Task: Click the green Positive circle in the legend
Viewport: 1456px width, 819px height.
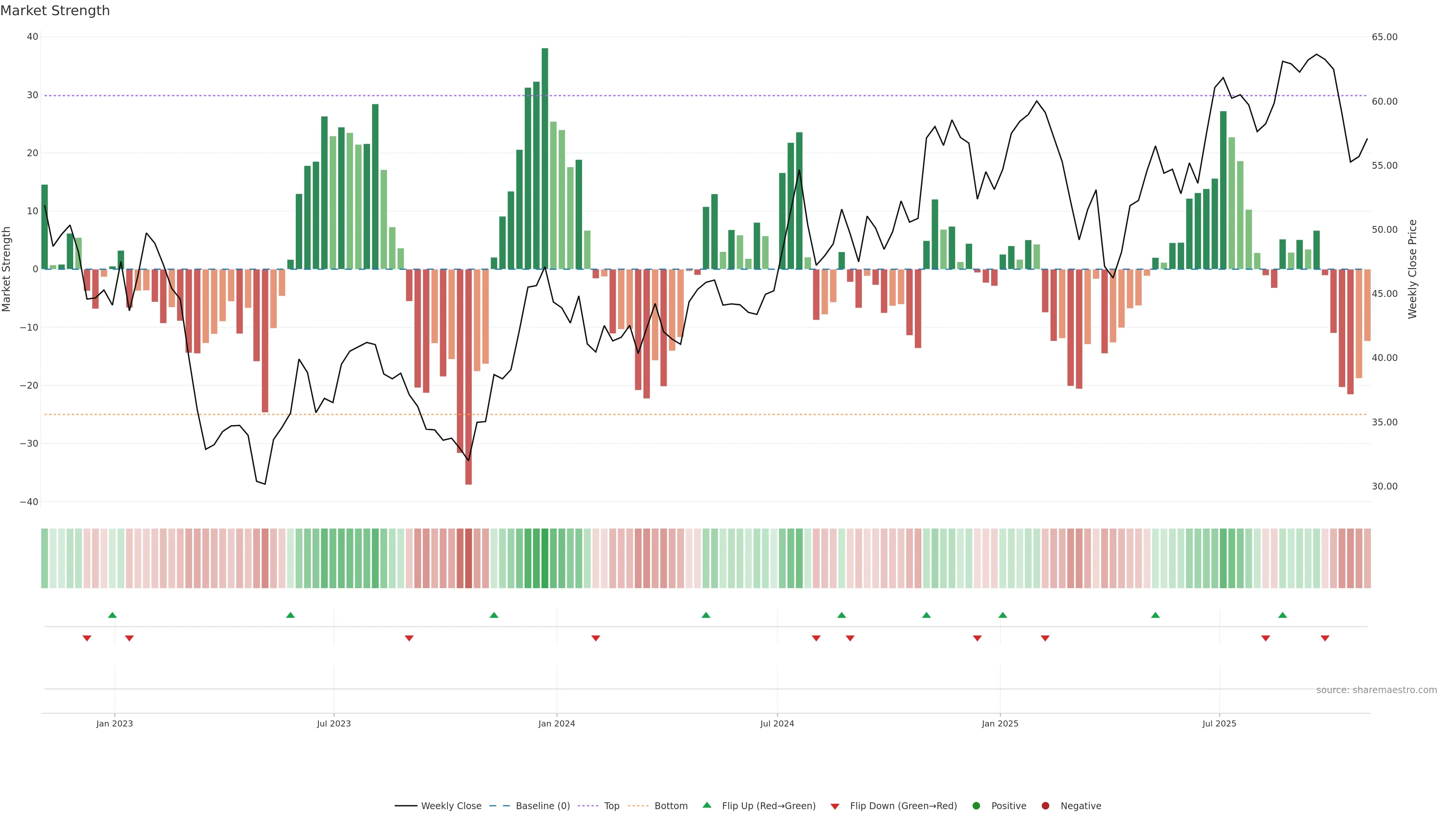Action: click(976, 806)
